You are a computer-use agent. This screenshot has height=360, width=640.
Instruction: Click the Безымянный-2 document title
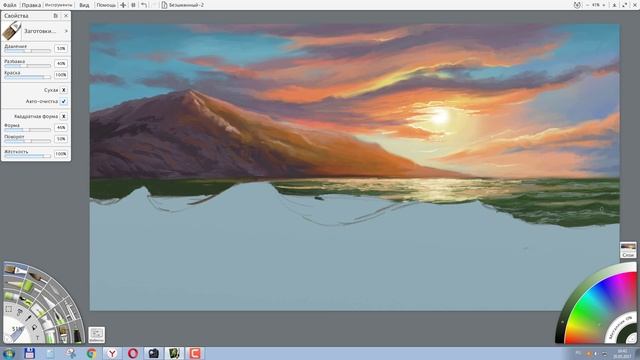186,5
